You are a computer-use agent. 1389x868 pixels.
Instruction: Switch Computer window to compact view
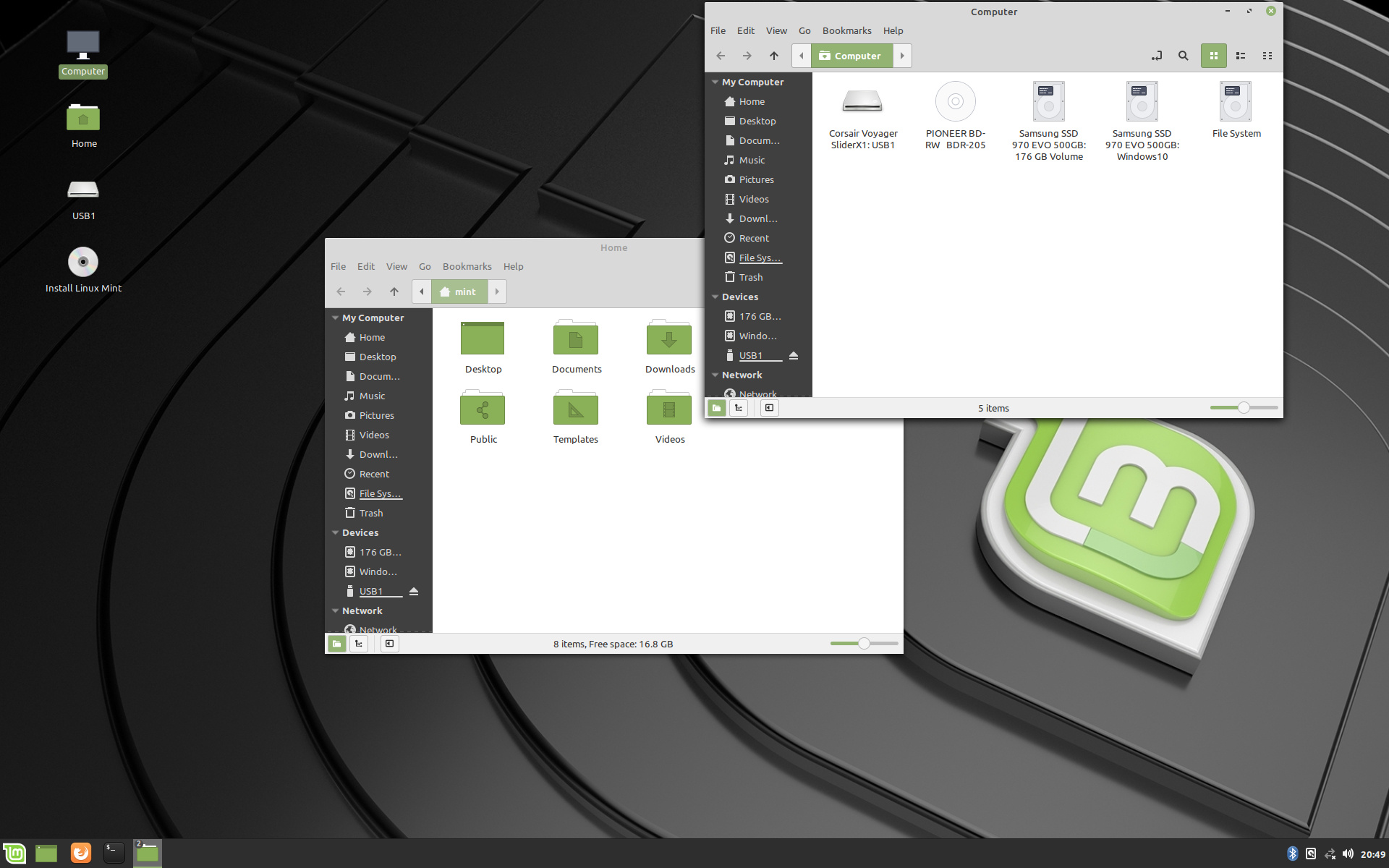(1267, 56)
